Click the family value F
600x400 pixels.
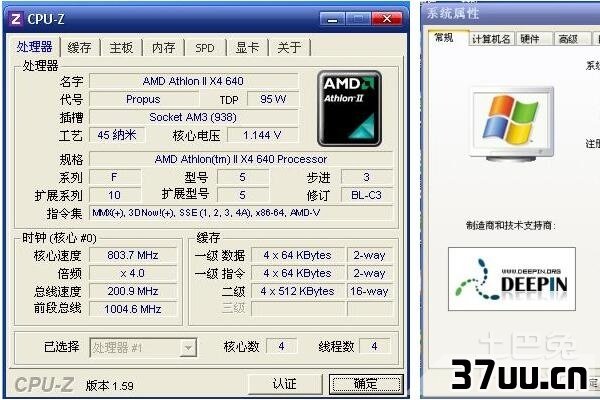click(x=114, y=177)
